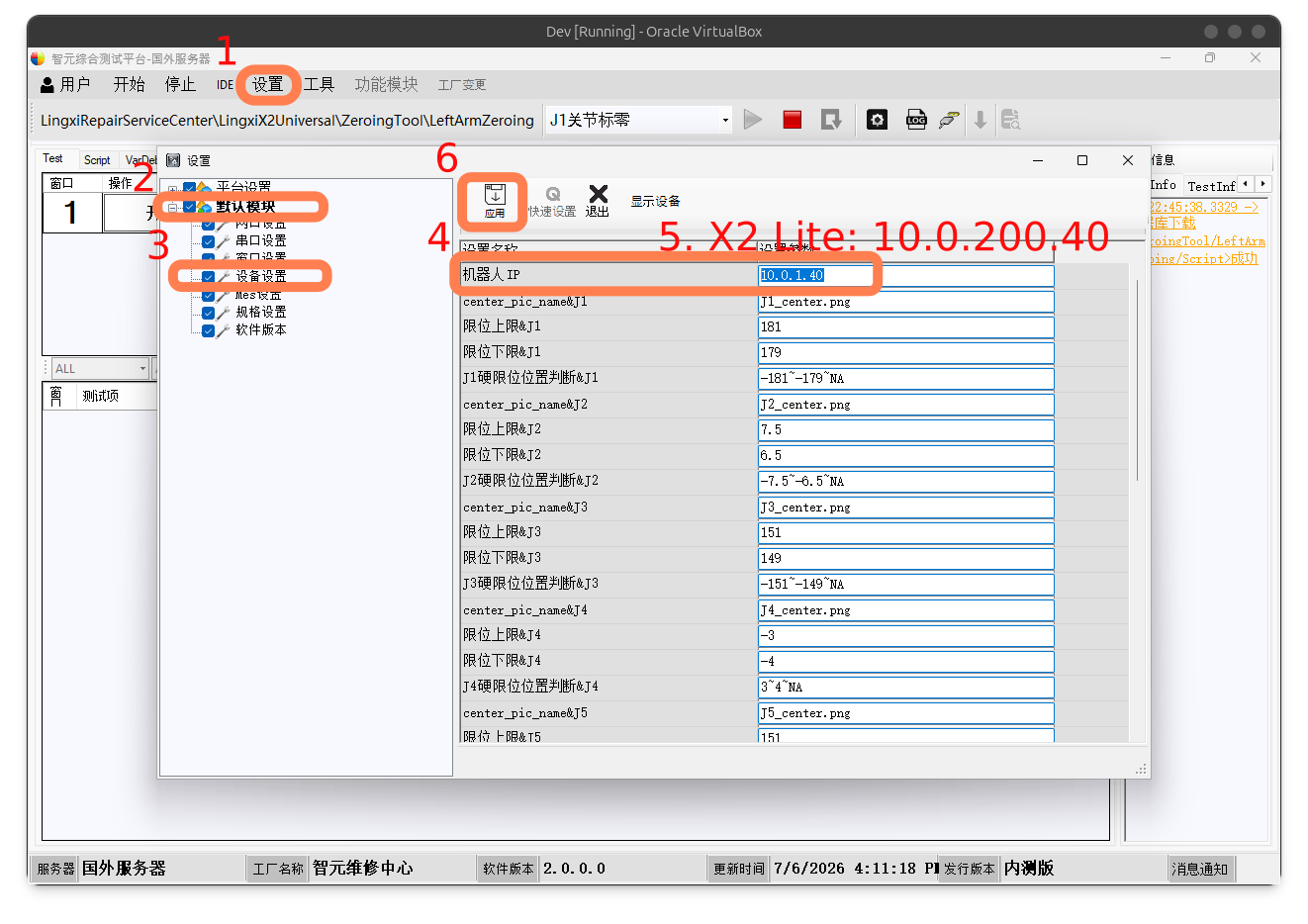1308x924 pixels.
Task: Open the 功能模块 menu
Action: click(x=387, y=85)
